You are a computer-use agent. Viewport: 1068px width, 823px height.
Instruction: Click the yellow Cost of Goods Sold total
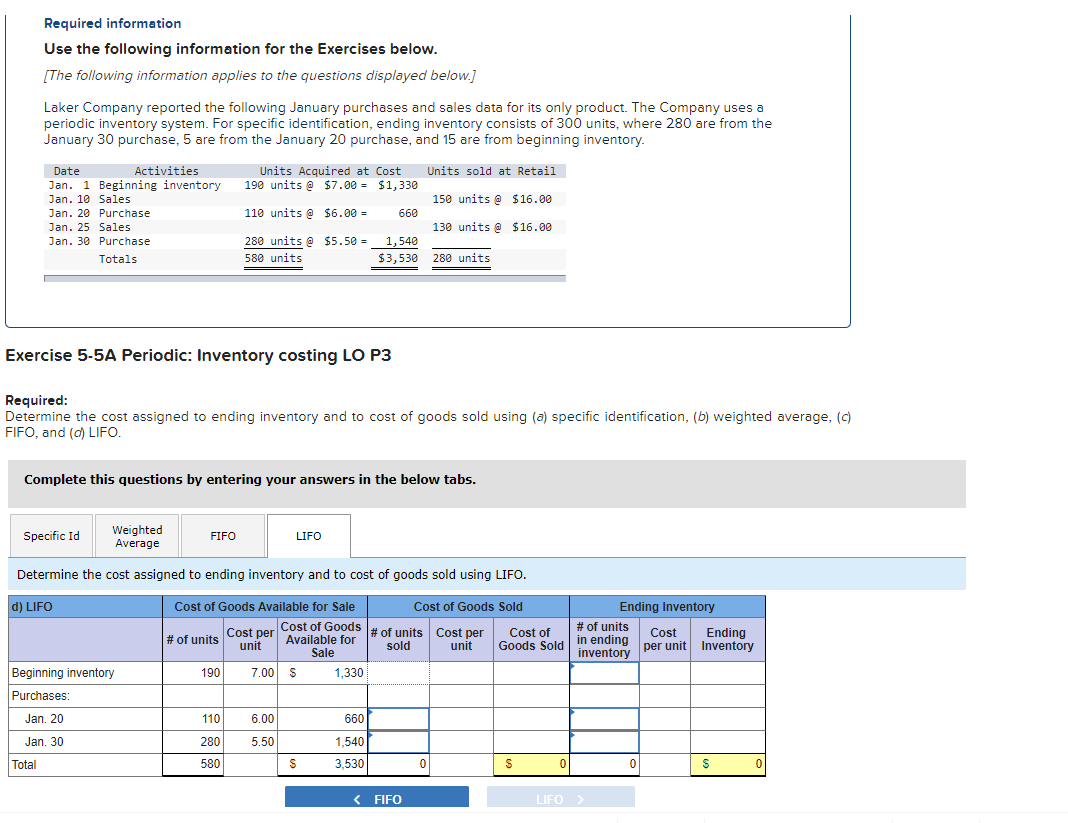[x=531, y=764]
